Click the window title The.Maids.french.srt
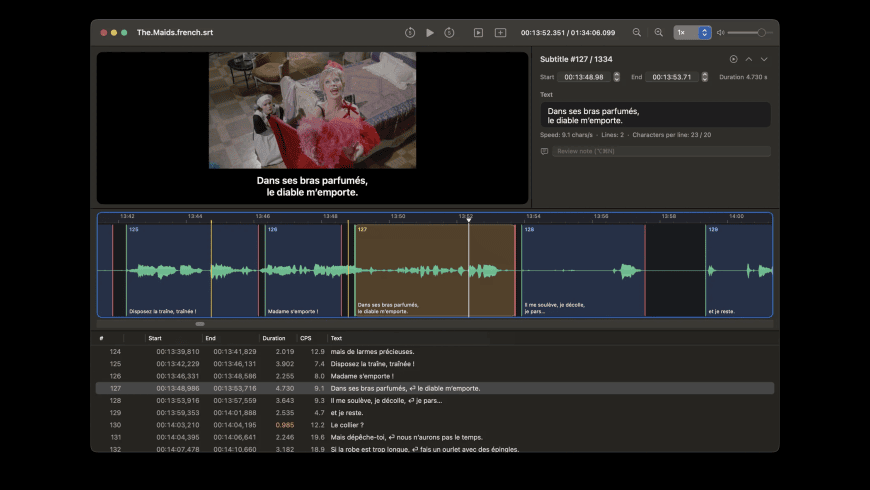Image resolution: width=870 pixels, height=490 pixels. tap(175, 32)
